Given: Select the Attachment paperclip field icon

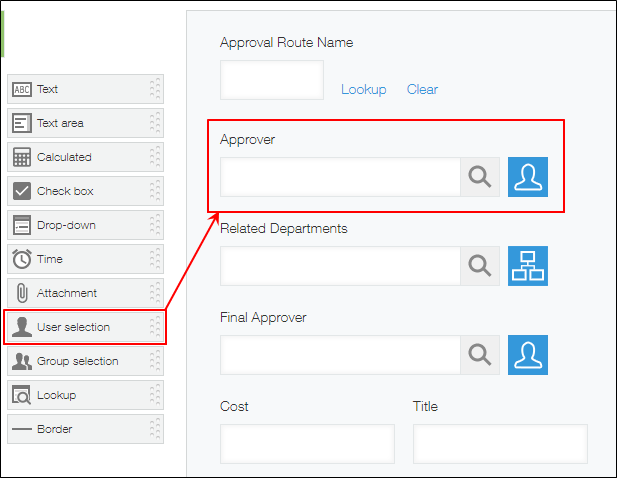Looking at the screenshot, I should pyautogui.click(x=21, y=293).
